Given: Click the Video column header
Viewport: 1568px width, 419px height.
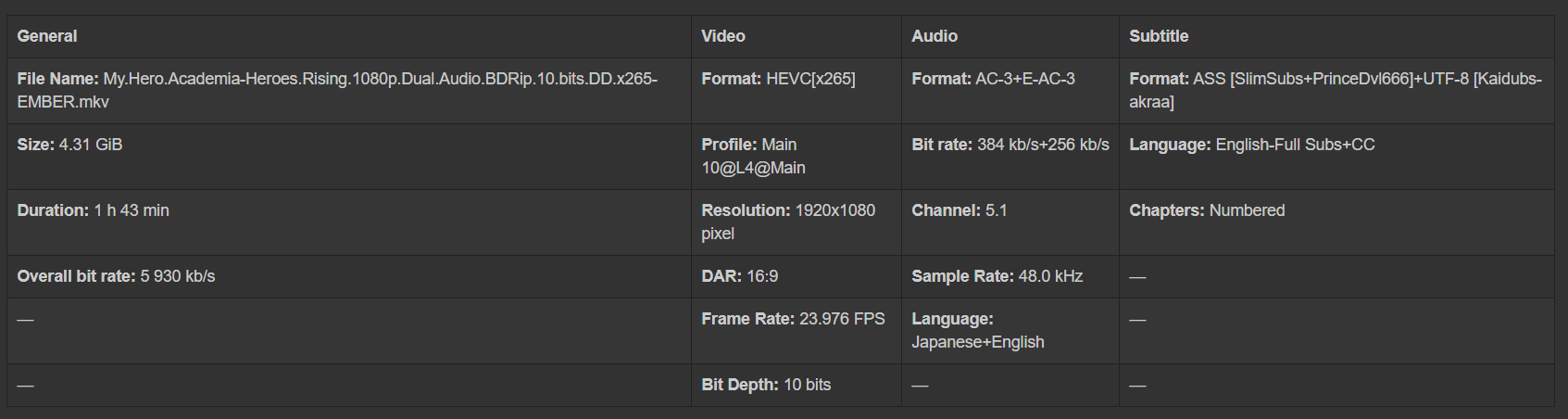Looking at the screenshot, I should [723, 36].
